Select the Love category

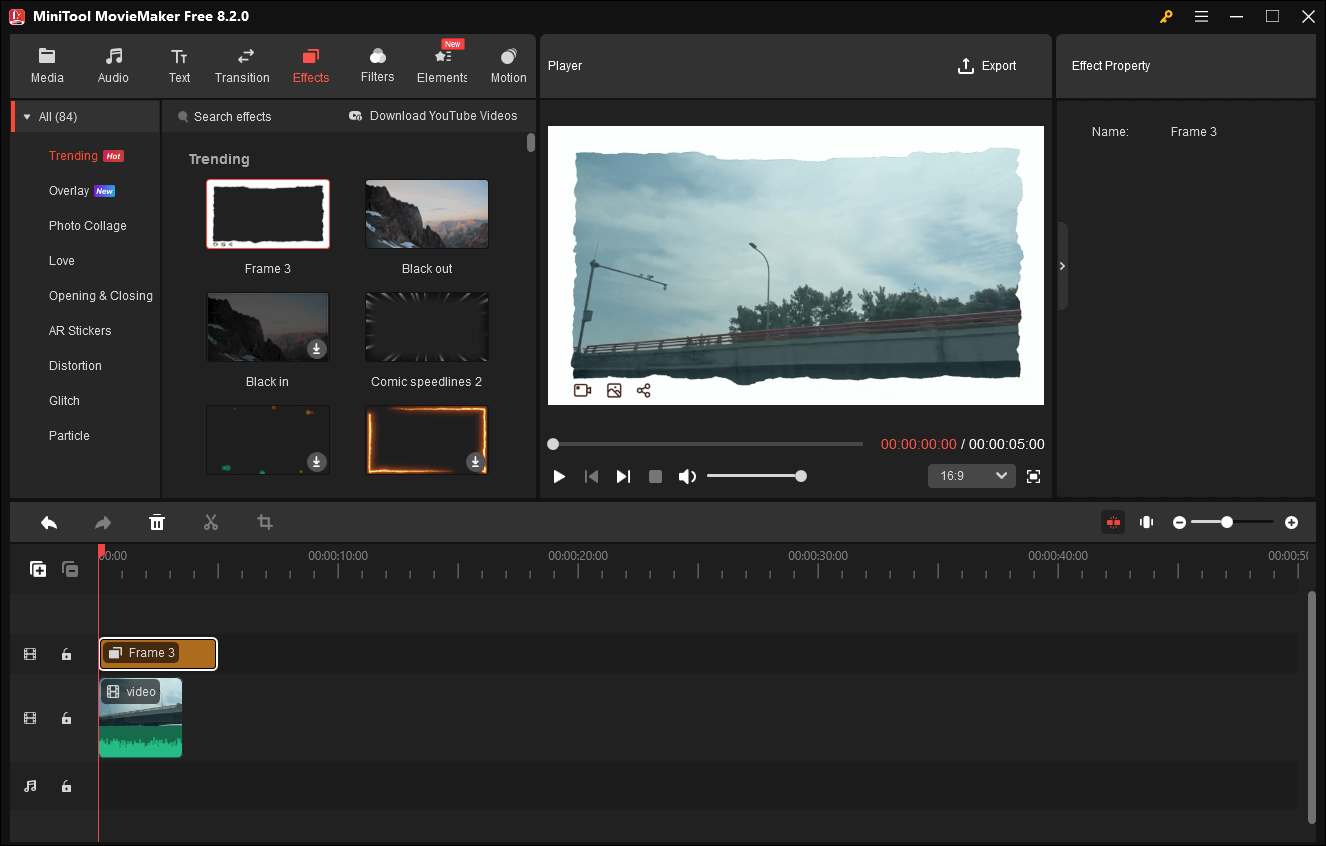click(x=62, y=261)
